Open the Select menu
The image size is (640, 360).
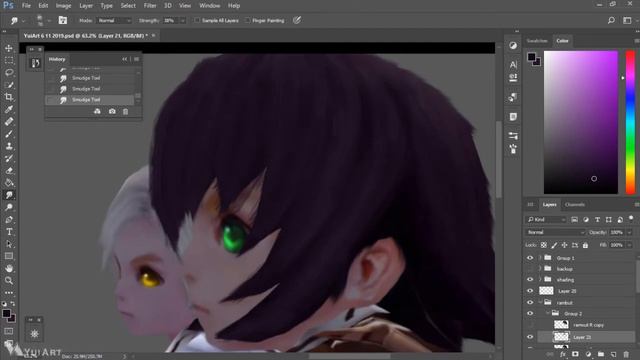click(128, 6)
